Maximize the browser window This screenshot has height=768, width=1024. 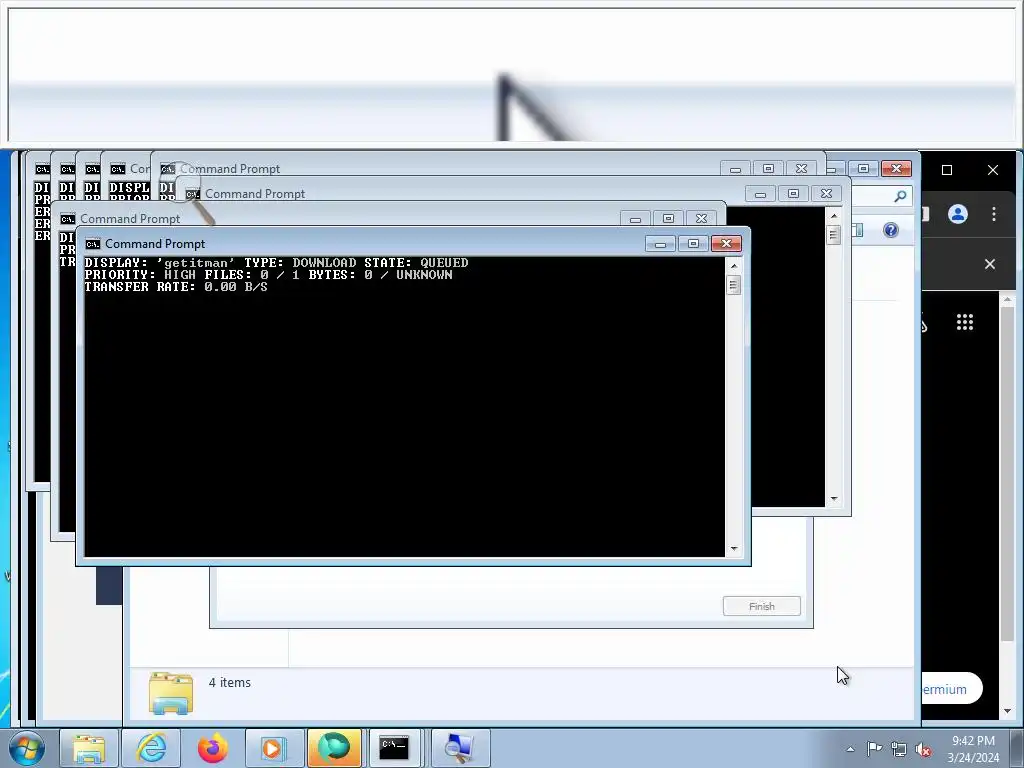tap(947, 170)
